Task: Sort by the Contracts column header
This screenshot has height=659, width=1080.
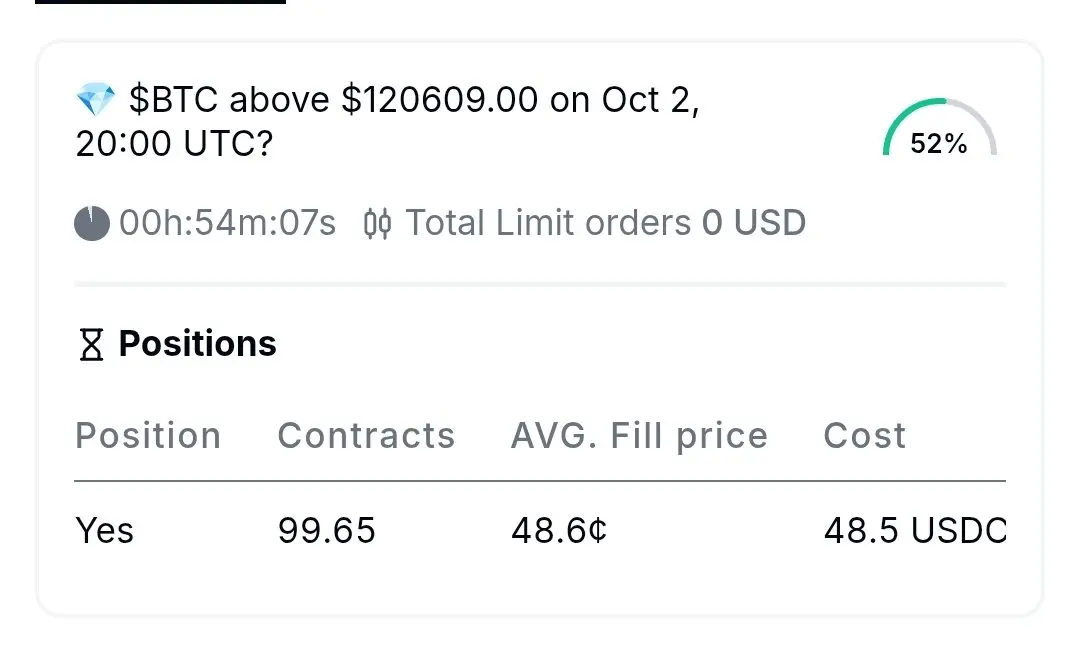Action: click(x=366, y=436)
